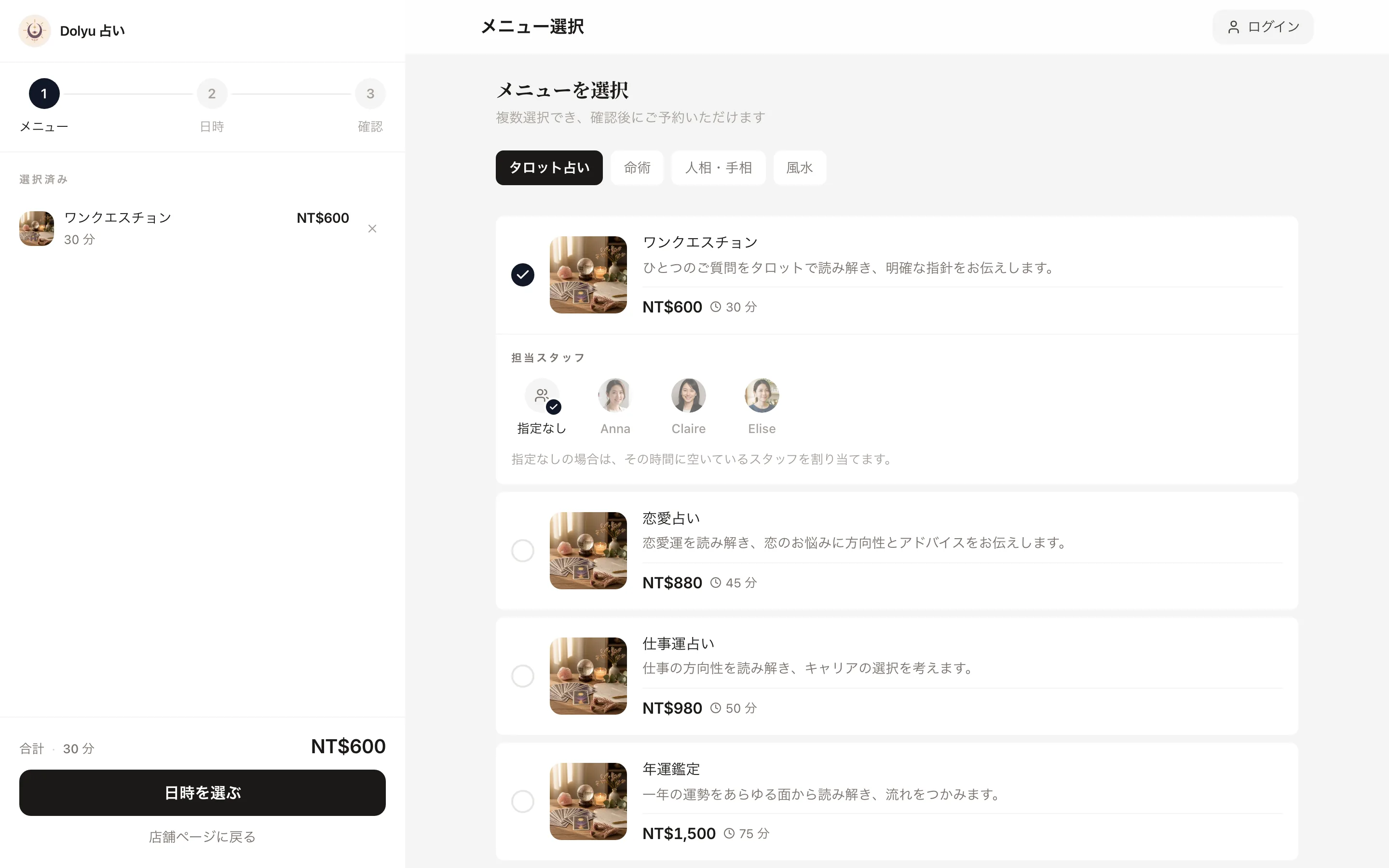Click the 選択済み section label
Image resolution: width=1389 pixels, height=868 pixels.
click(x=43, y=179)
